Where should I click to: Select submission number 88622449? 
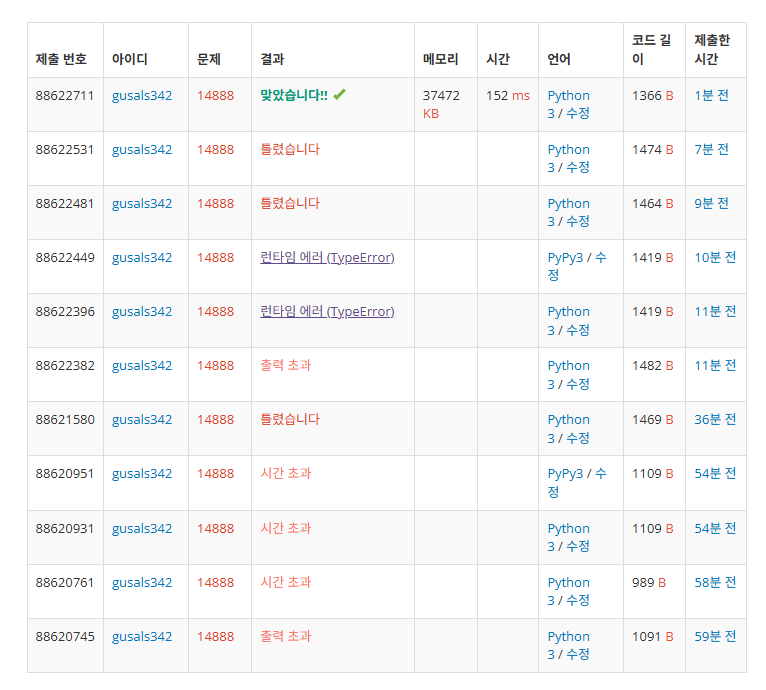(x=65, y=258)
